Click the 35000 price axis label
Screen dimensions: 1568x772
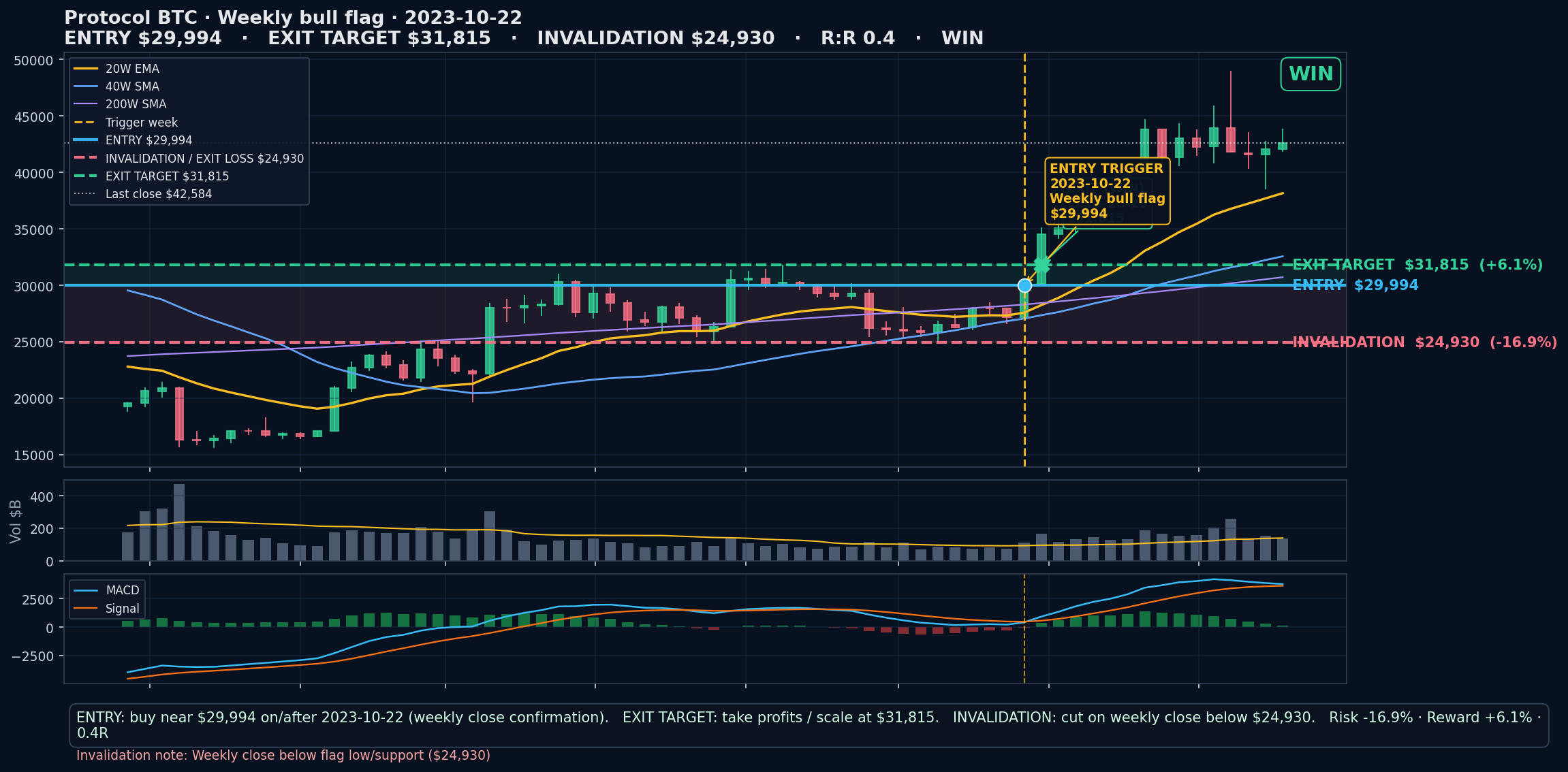click(33, 230)
